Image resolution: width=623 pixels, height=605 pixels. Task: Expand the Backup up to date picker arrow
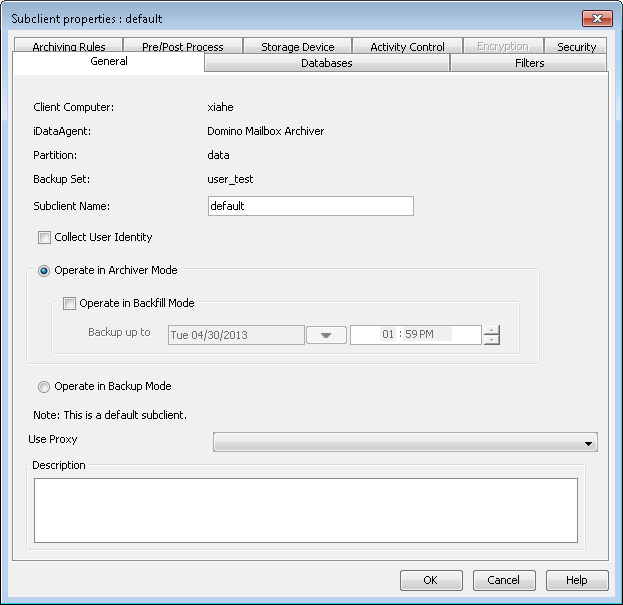pyautogui.click(x=326, y=335)
